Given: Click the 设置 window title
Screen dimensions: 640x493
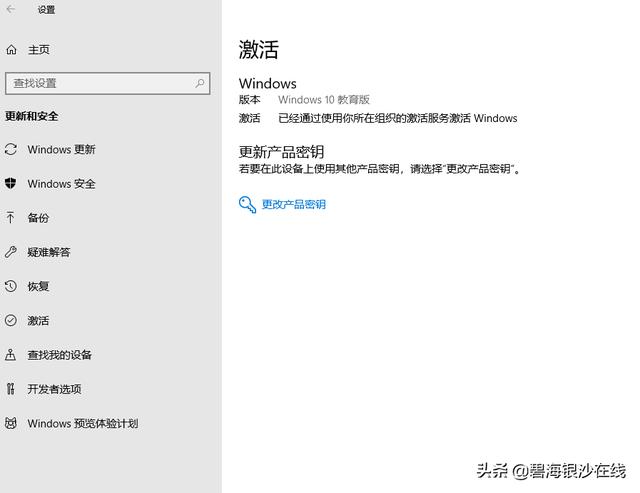Looking at the screenshot, I should click(47, 9).
